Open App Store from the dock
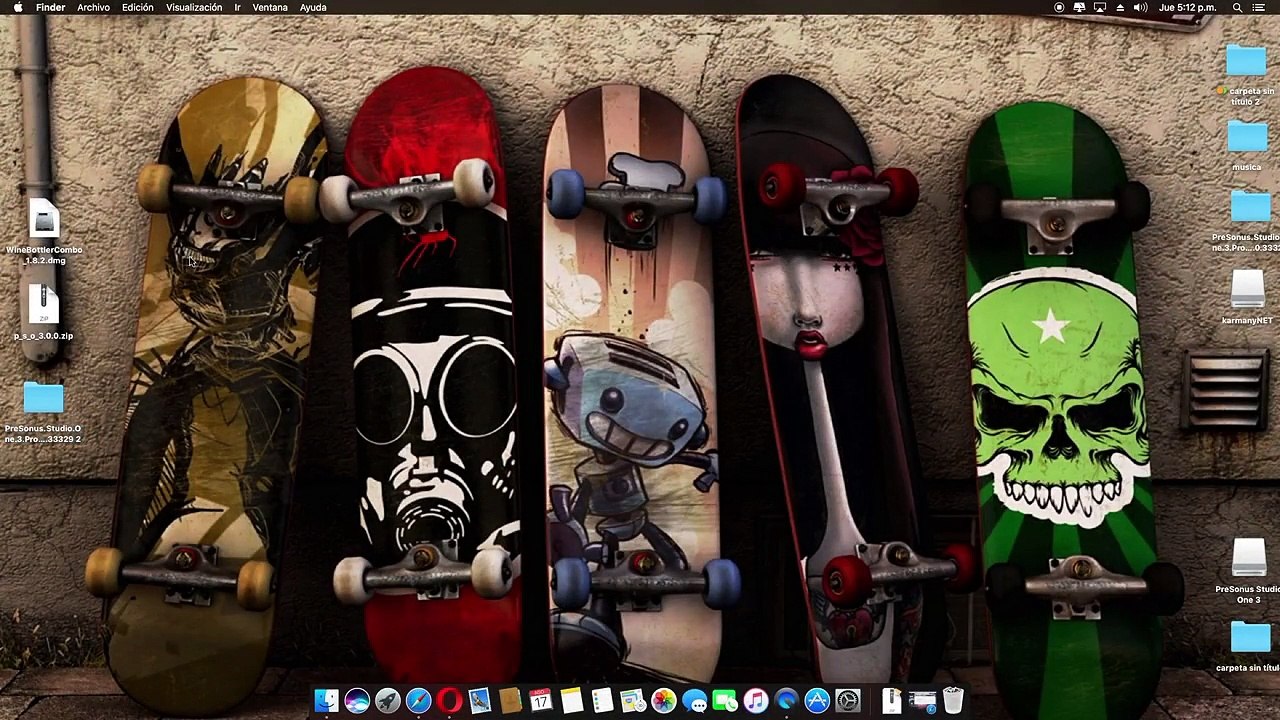Screen dimensions: 1280x720 point(817,701)
